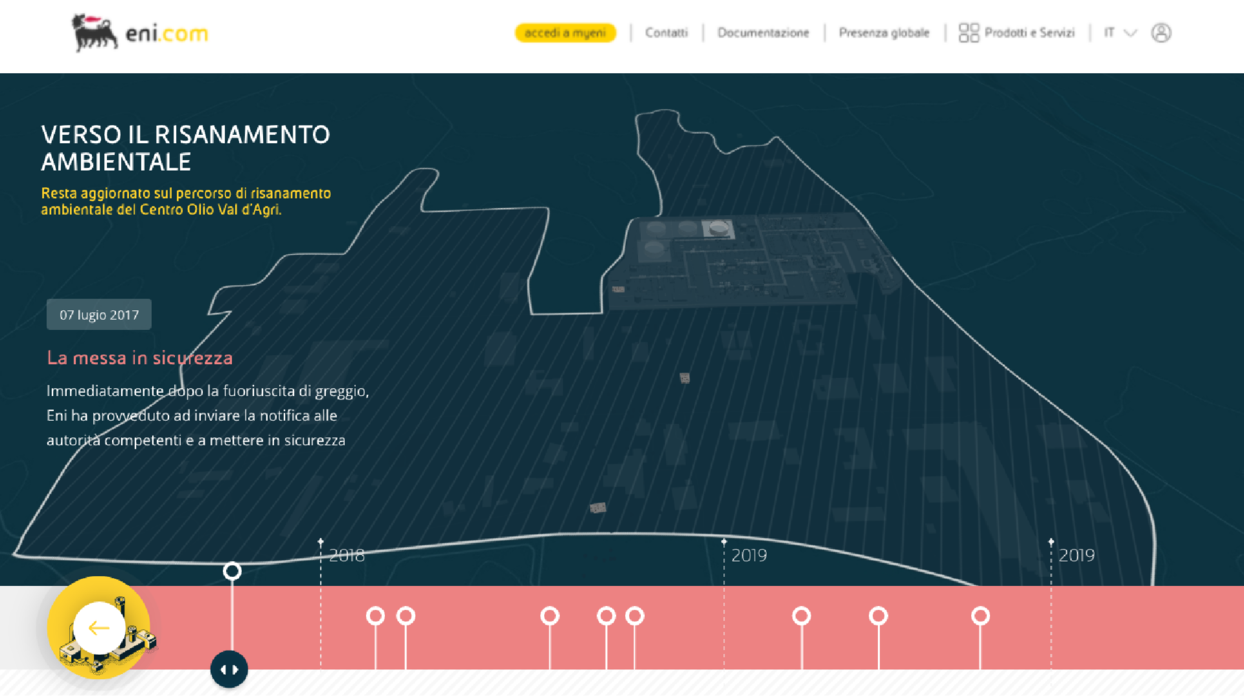This screenshot has width=1244, height=700.
Task: Expand the IT language dropdown
Action: [x=1120, y=33]
